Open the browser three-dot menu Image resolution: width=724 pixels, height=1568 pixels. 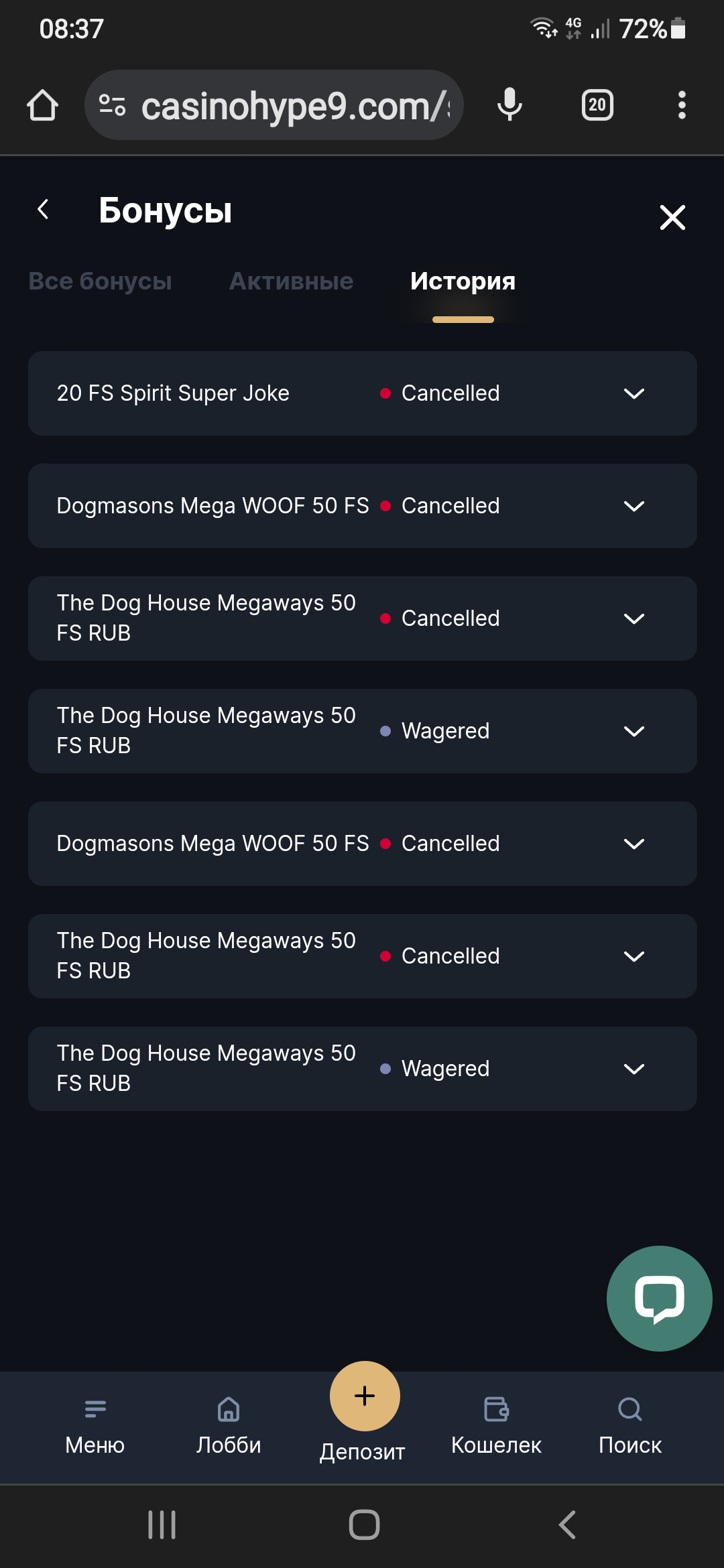pos(682,105)
